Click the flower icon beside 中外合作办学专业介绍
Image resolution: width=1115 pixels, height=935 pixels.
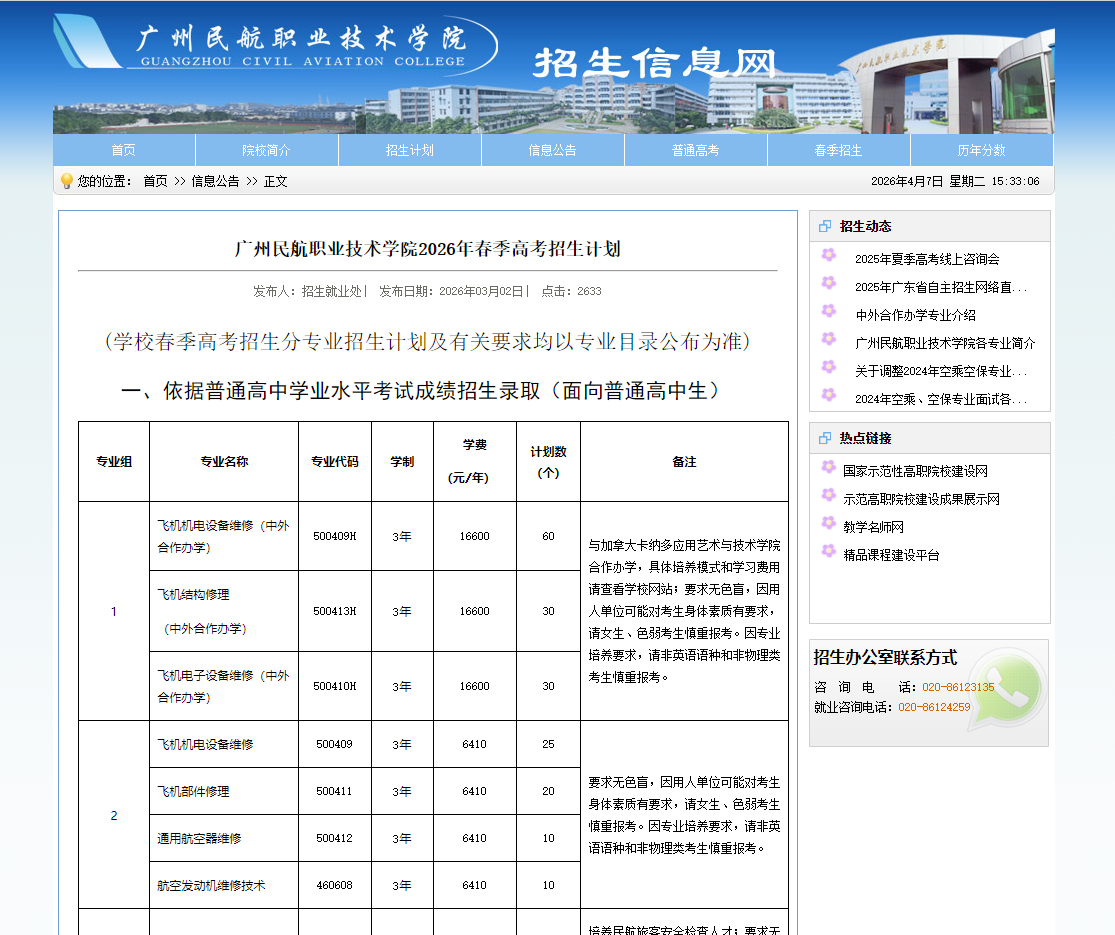click(x=828, y=314)
